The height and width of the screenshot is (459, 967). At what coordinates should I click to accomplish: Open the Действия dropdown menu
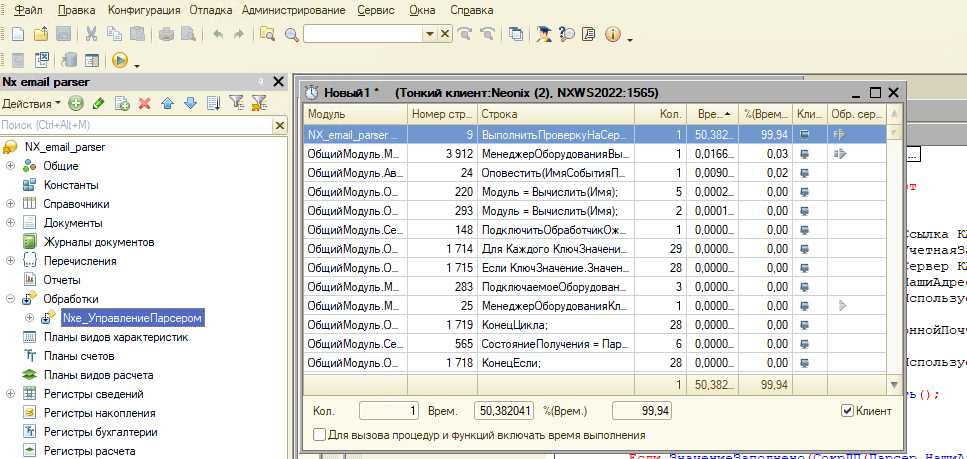[30, 103]
